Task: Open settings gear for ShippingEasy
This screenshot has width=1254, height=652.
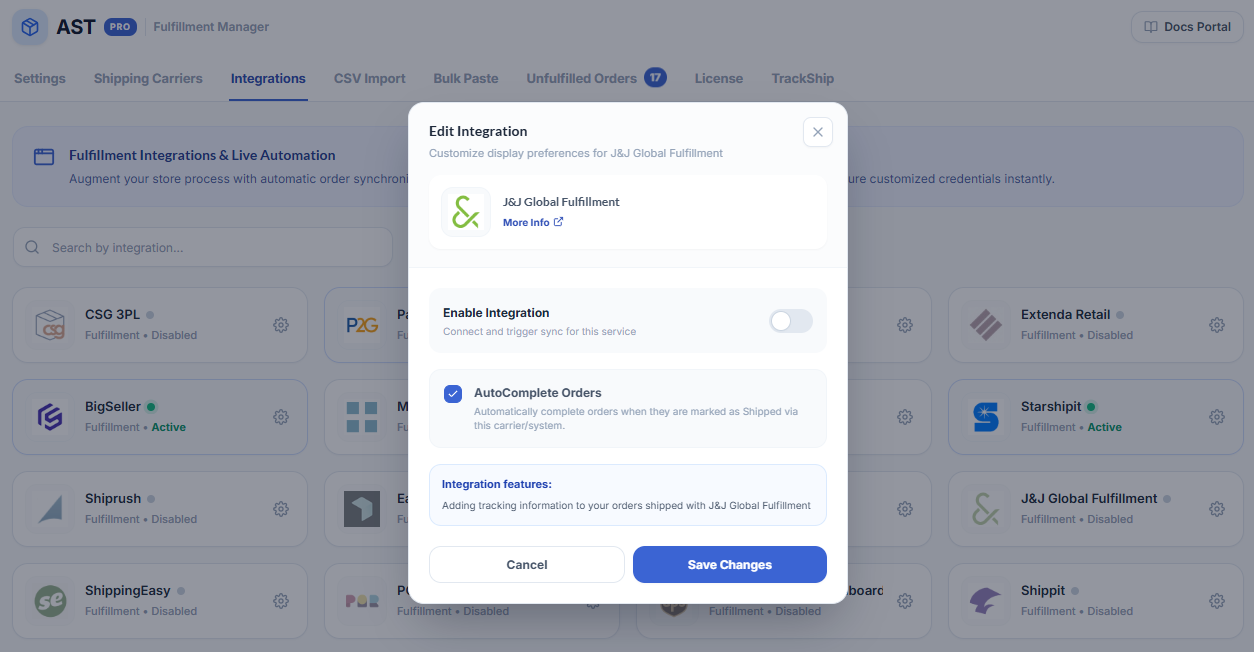Action: pos(281,601)
